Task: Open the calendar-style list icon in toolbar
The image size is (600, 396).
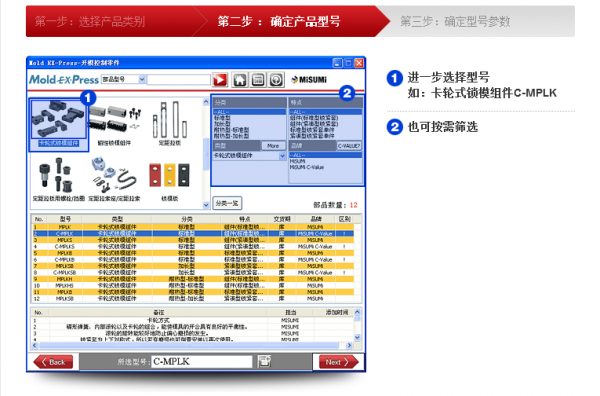Action: click(x=258, y=80)
